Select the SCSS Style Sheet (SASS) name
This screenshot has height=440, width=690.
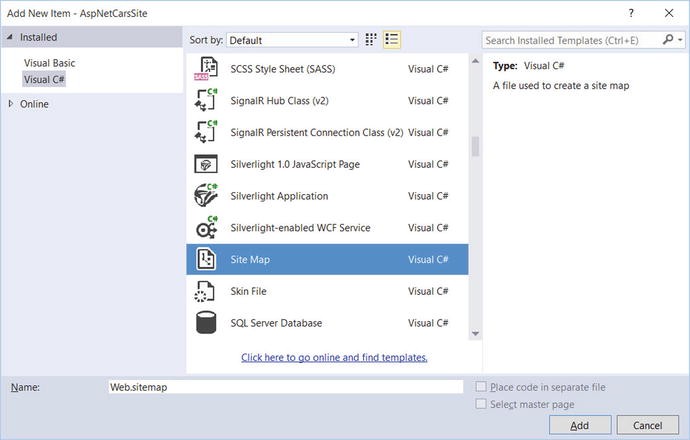coord(283,69)
